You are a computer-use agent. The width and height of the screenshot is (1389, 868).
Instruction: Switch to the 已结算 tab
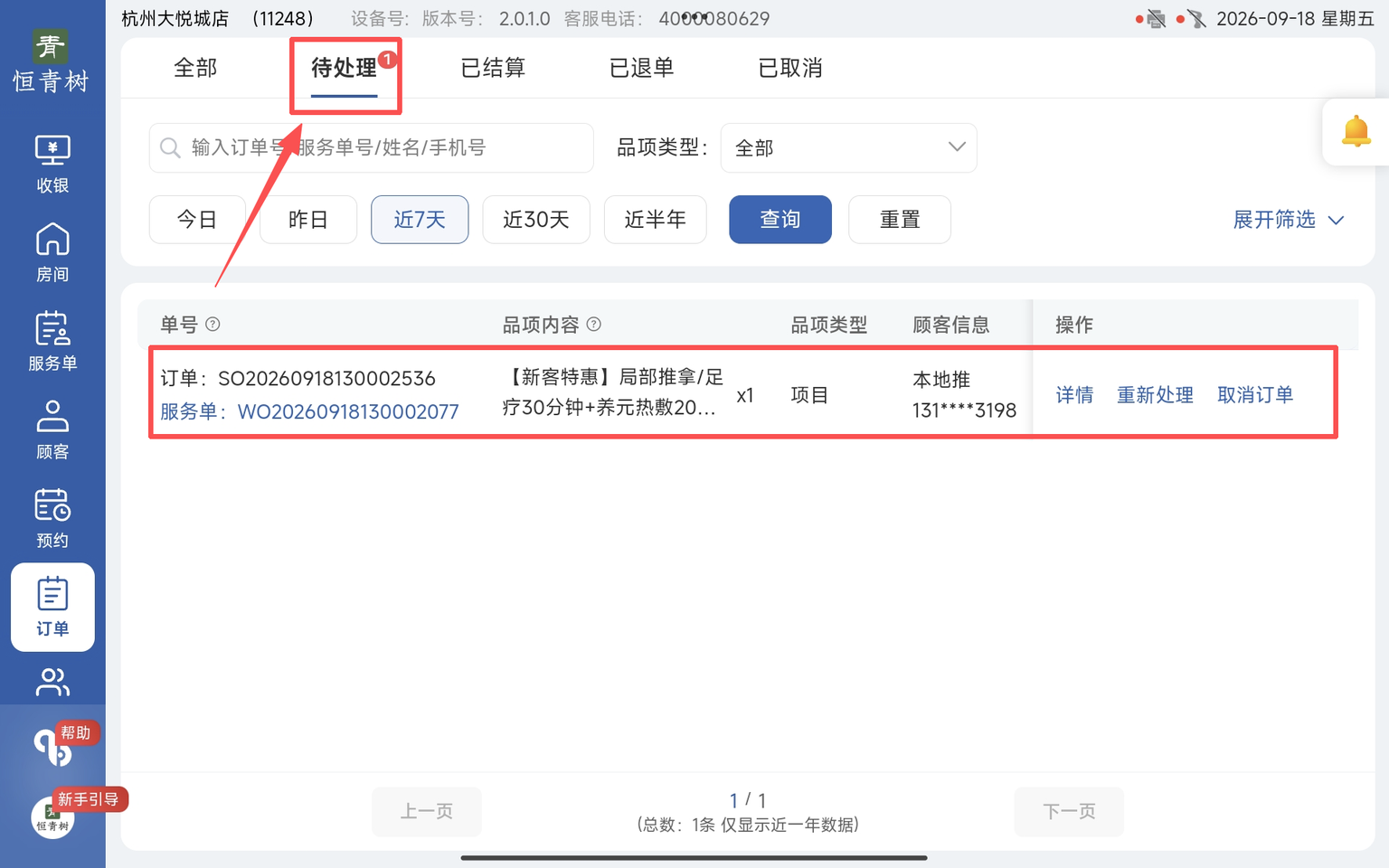tap(493, 68)
